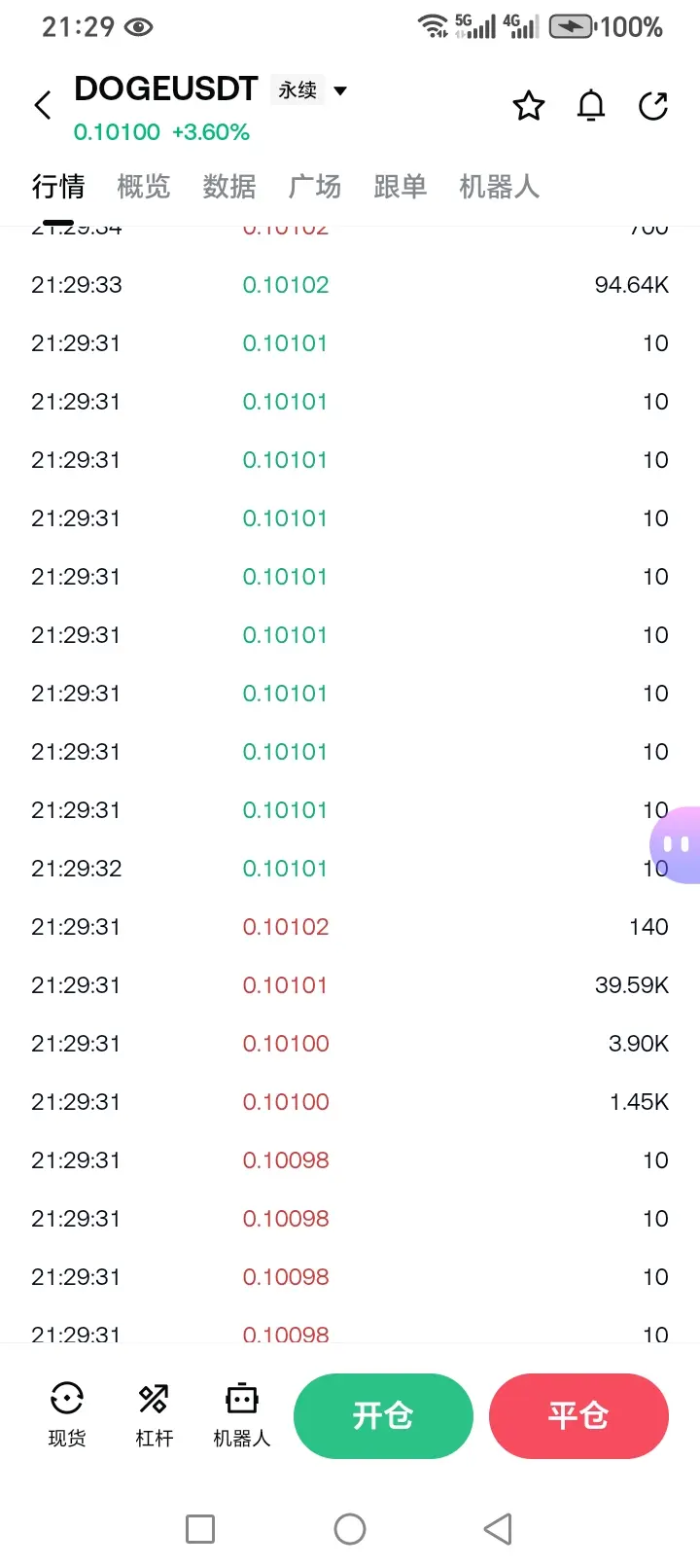
Task: Switch to the 数据 tab
Action: (x=229, y=186)
